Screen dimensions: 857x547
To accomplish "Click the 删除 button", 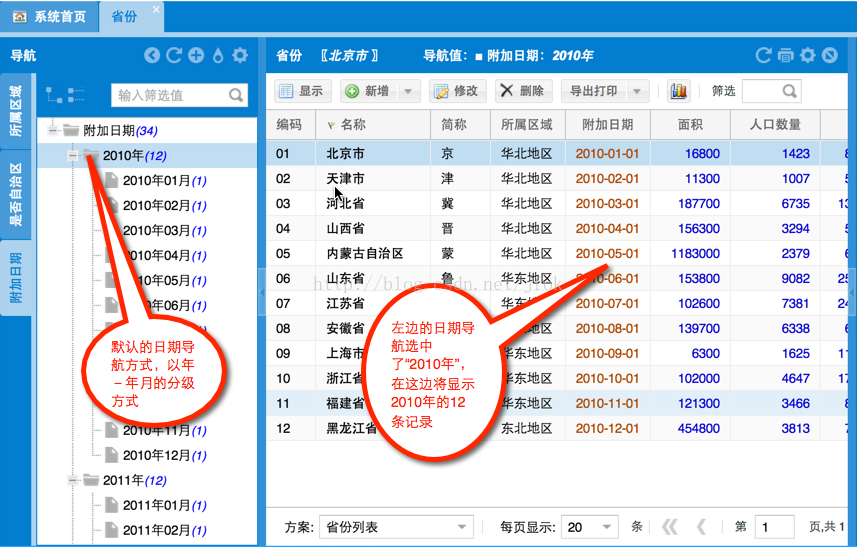I will [x=522, y=91].
